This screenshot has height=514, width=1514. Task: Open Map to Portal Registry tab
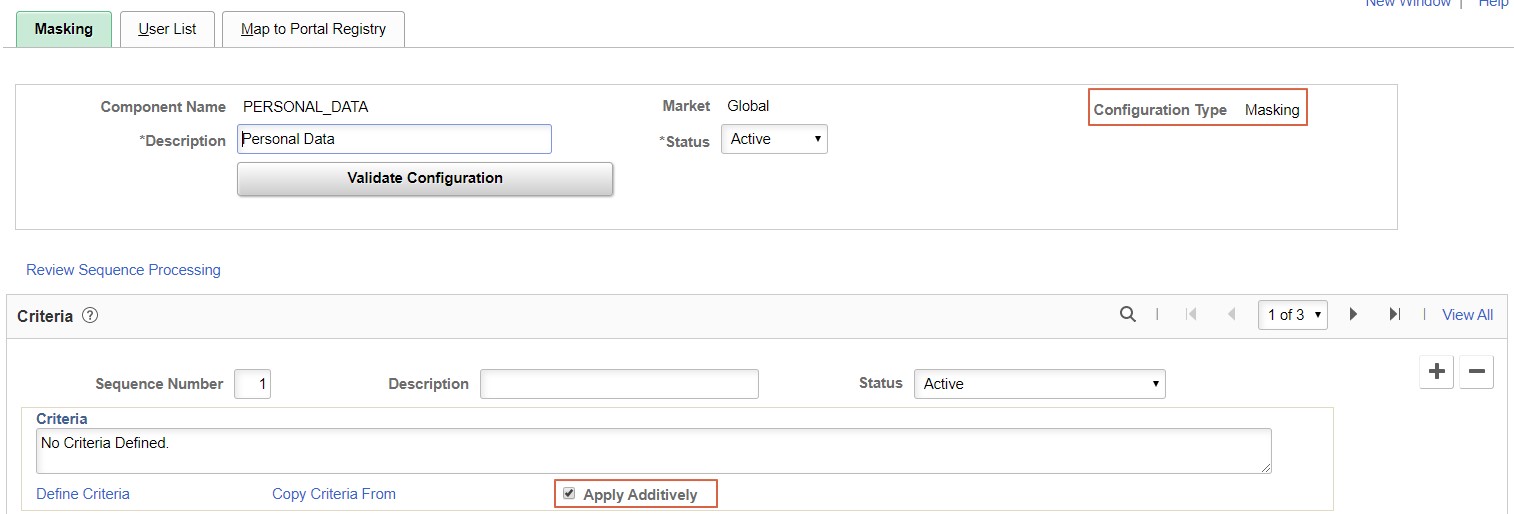(x=313, y=29)
